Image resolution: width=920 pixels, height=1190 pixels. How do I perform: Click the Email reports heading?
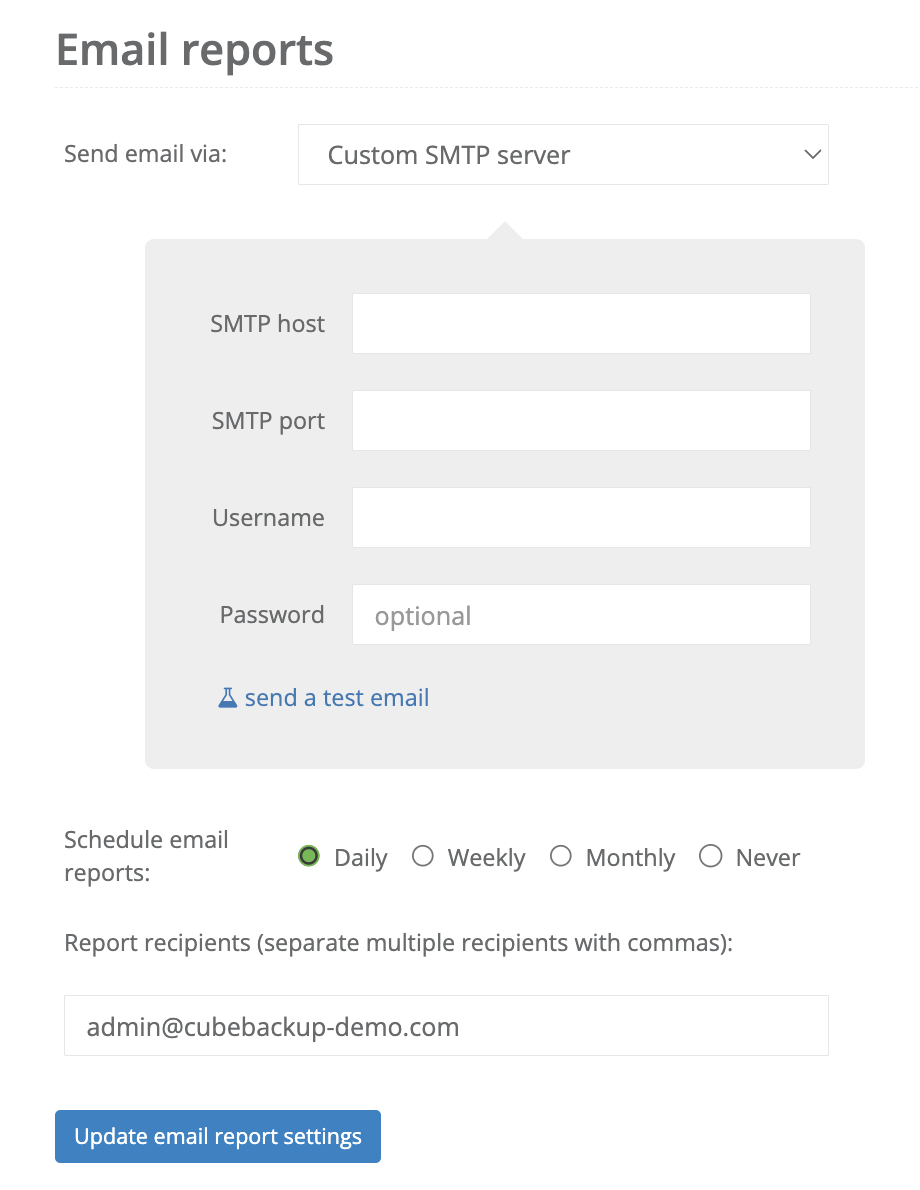coord(195,50)
